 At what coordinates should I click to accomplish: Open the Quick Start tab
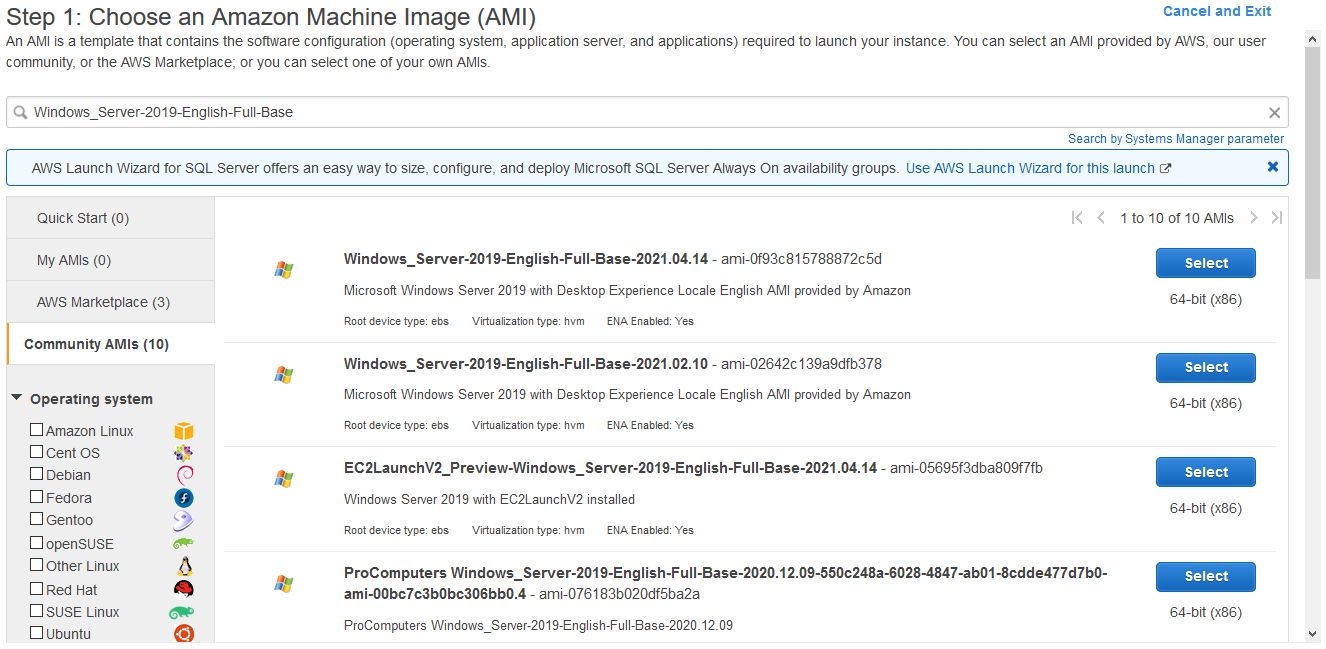click(110, 218)
